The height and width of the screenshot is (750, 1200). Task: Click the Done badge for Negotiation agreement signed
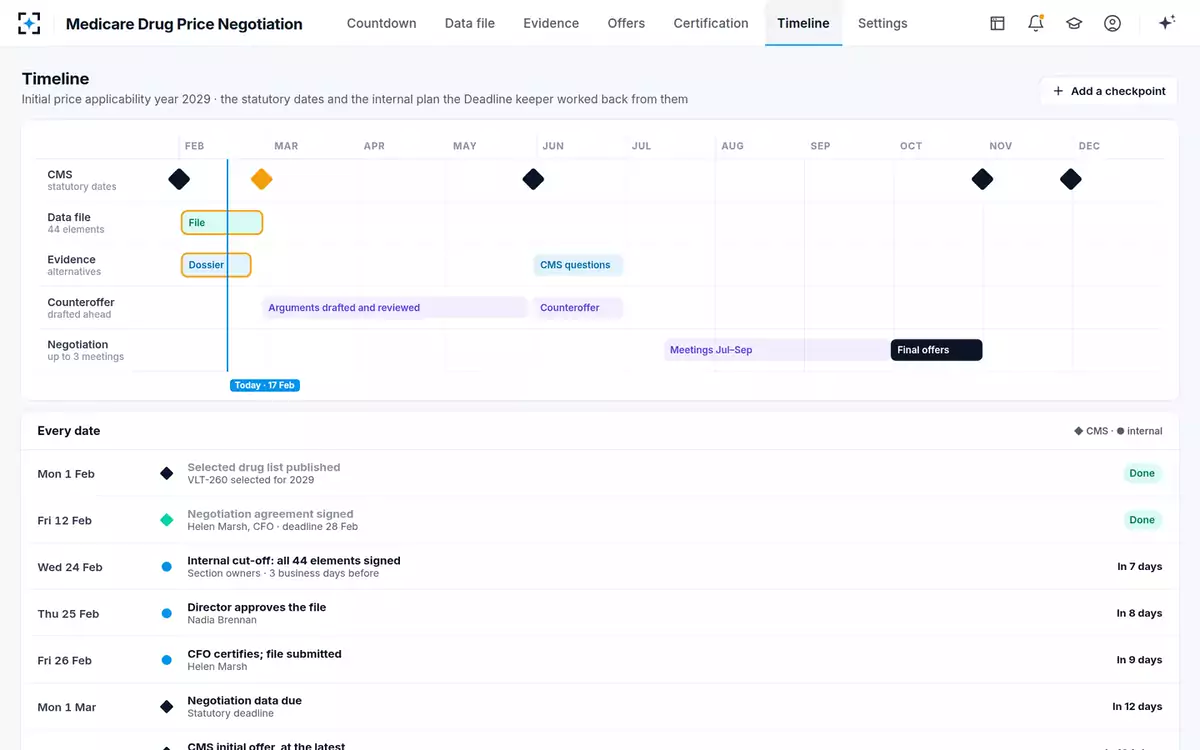(x=1142, y=520)
